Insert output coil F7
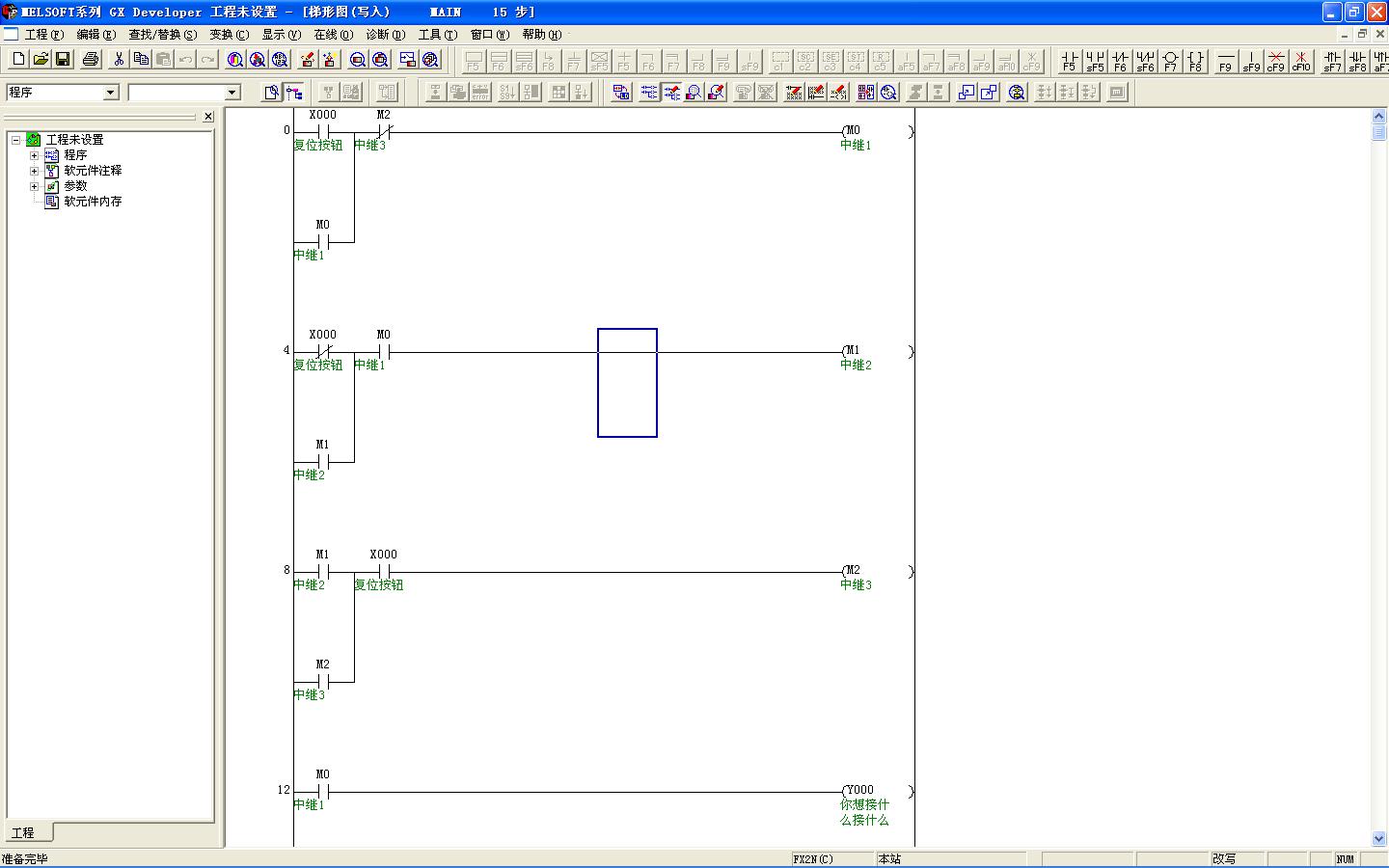Image resolution: width=1389 pixels, height=868 pixels. (1170, 61)
